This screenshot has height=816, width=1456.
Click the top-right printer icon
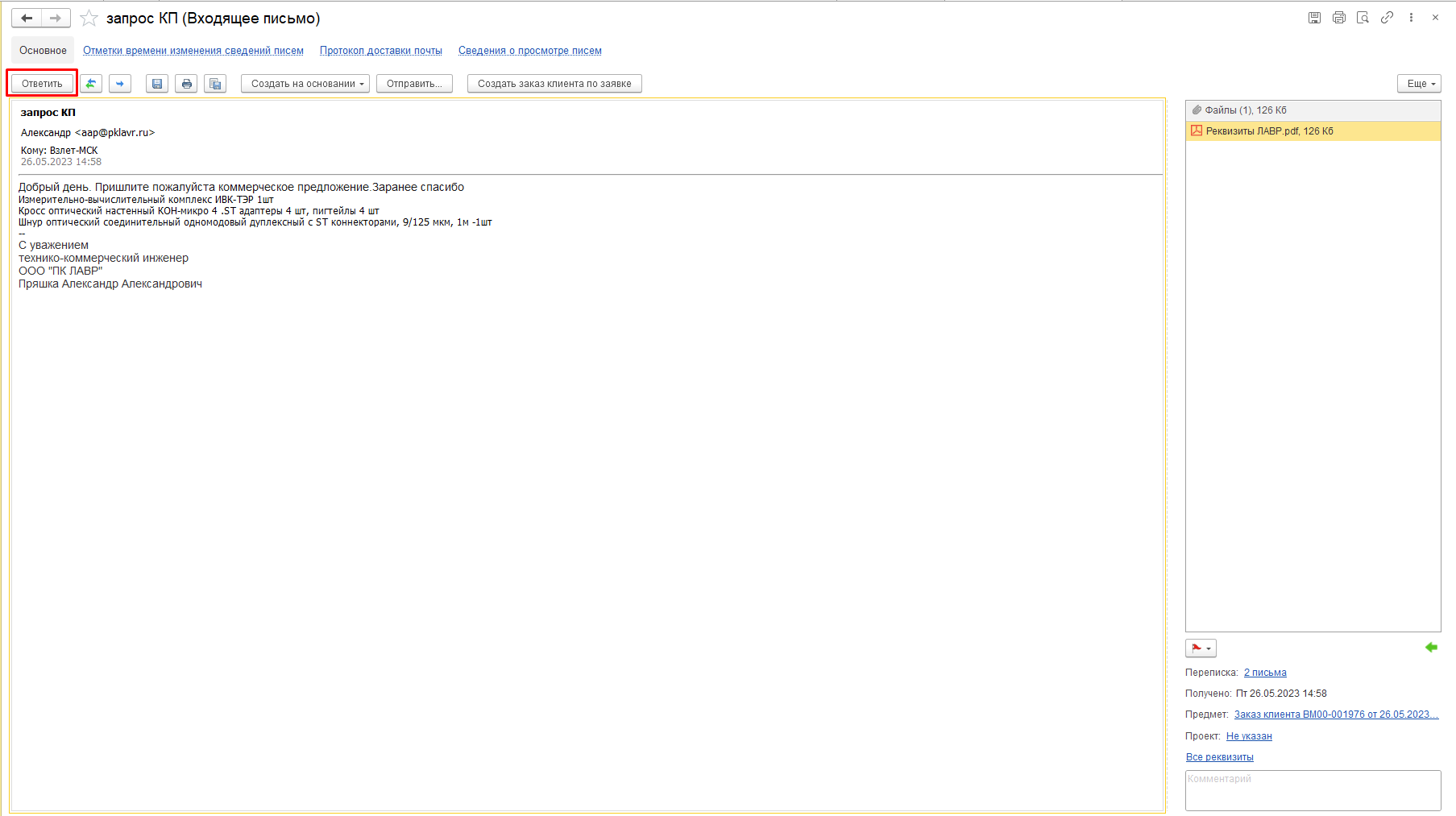tap(1338, 18)
